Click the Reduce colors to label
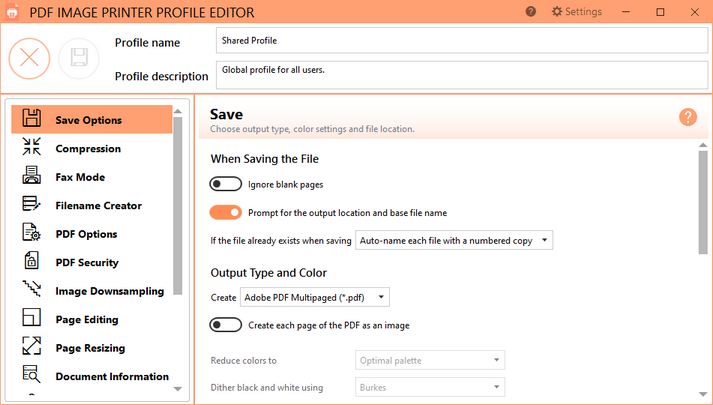713x405 pixels. click(x=243, y=360)
